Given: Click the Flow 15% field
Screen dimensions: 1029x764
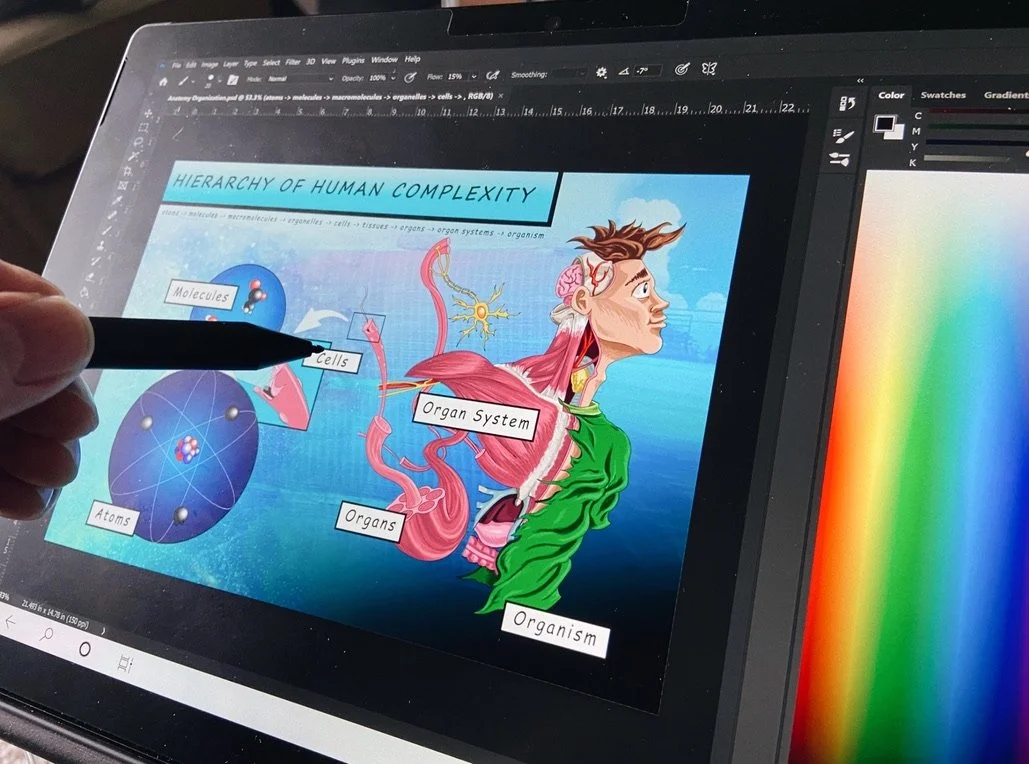Looking at the screenshot, I should tap(457, 76).
